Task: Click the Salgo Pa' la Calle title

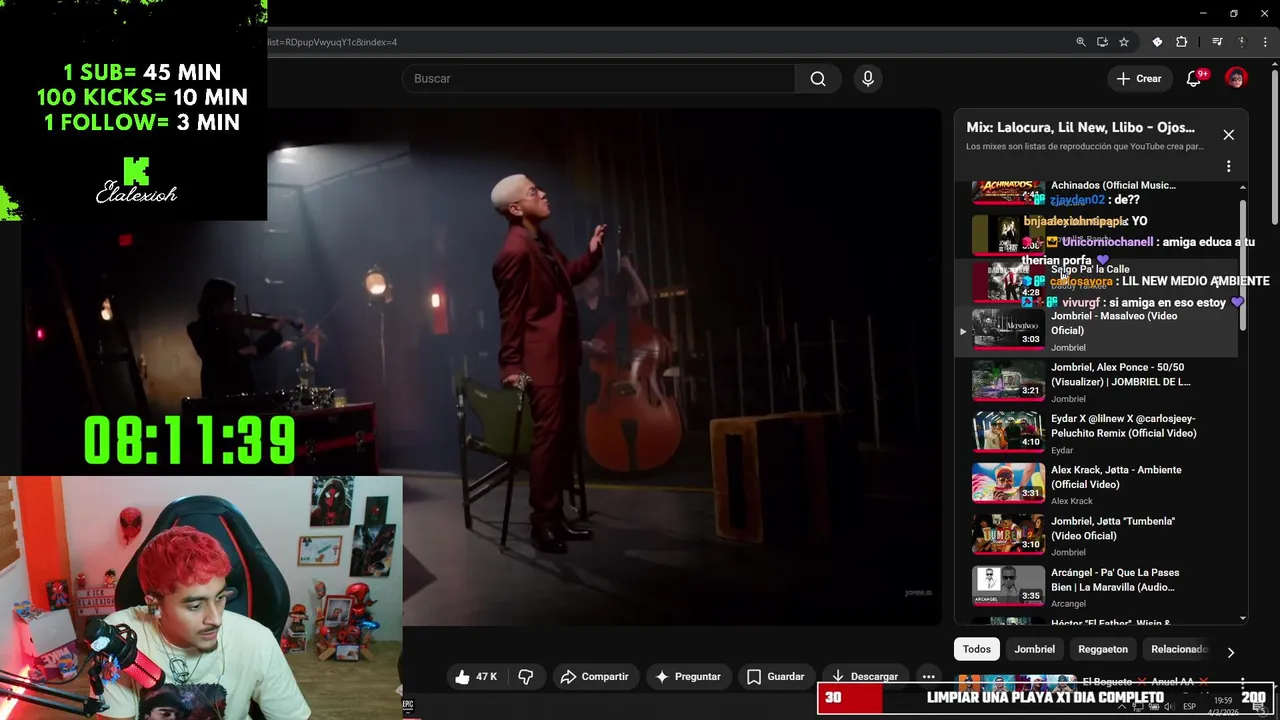Action: point(1090,269)
